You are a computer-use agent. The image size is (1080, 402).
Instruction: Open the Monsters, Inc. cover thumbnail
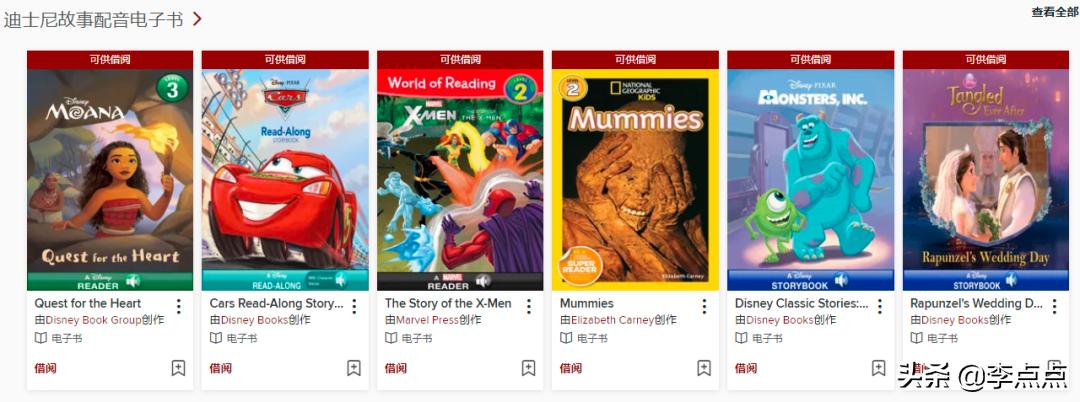click(x=811, y=180)
